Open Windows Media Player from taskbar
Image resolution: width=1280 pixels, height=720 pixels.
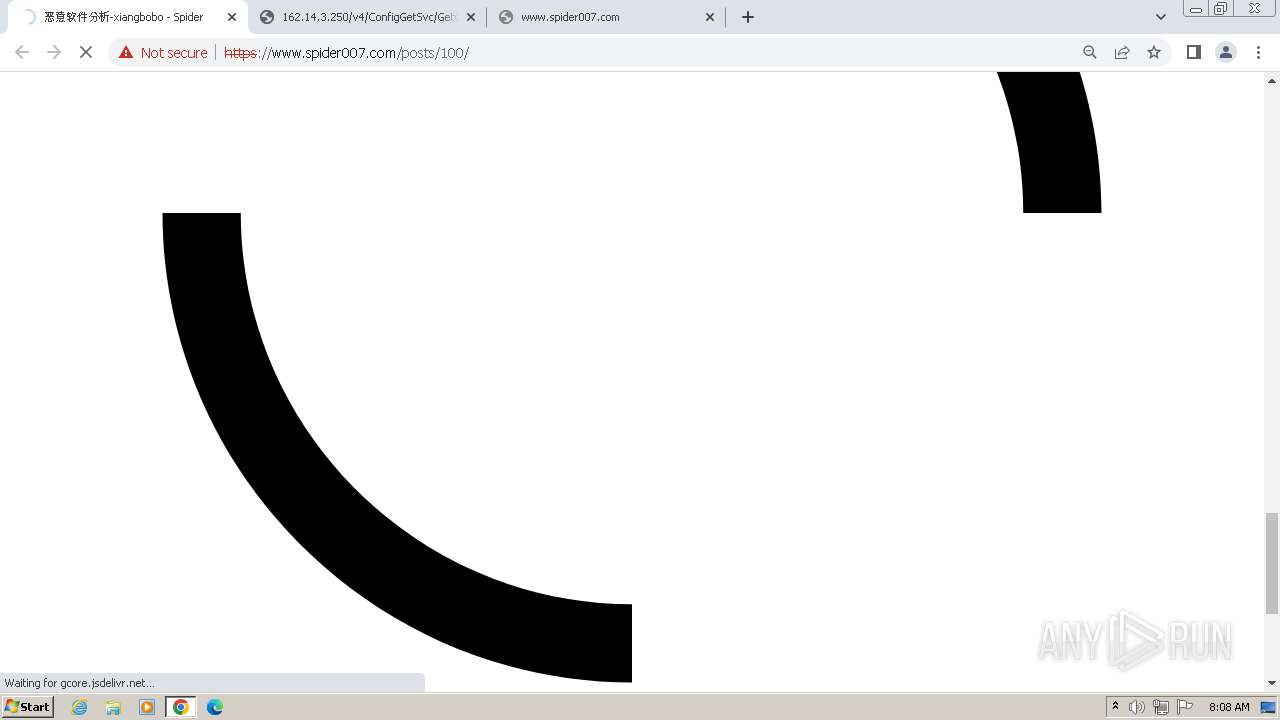pyautogui.click(x=147, y=707)
